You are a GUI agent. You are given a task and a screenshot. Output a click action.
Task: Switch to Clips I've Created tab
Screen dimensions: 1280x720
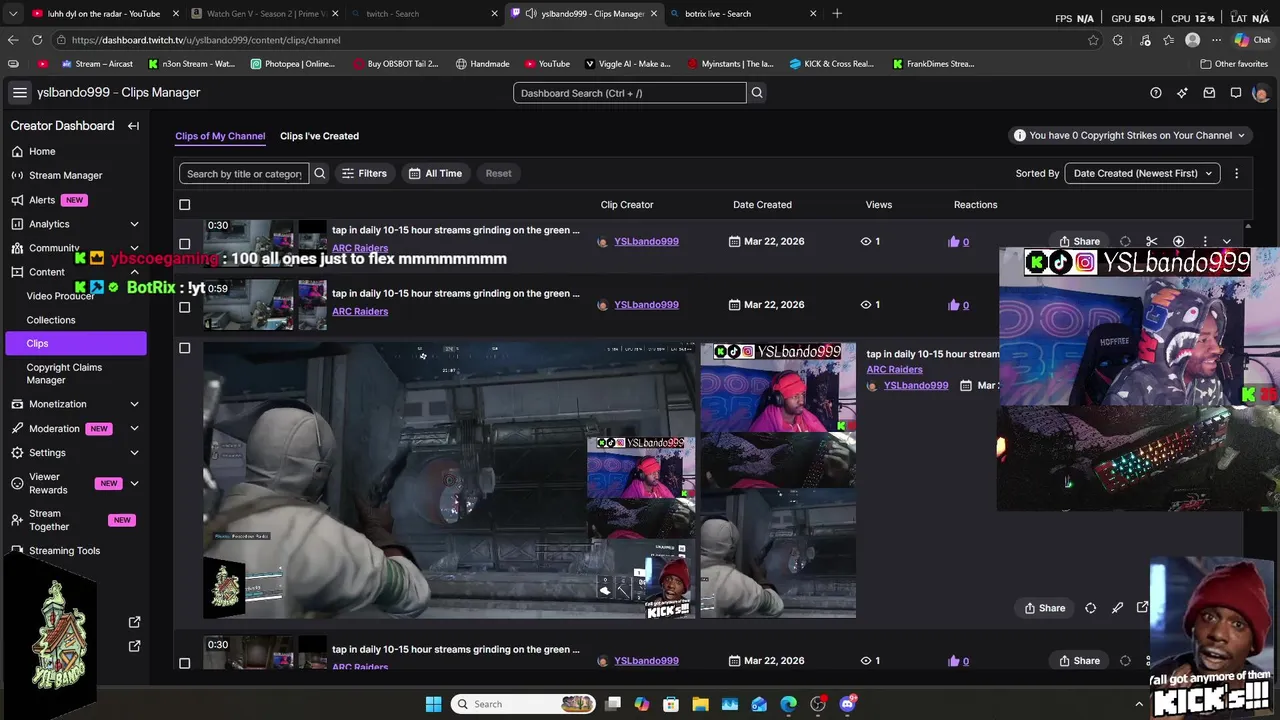tap(319, 136)
